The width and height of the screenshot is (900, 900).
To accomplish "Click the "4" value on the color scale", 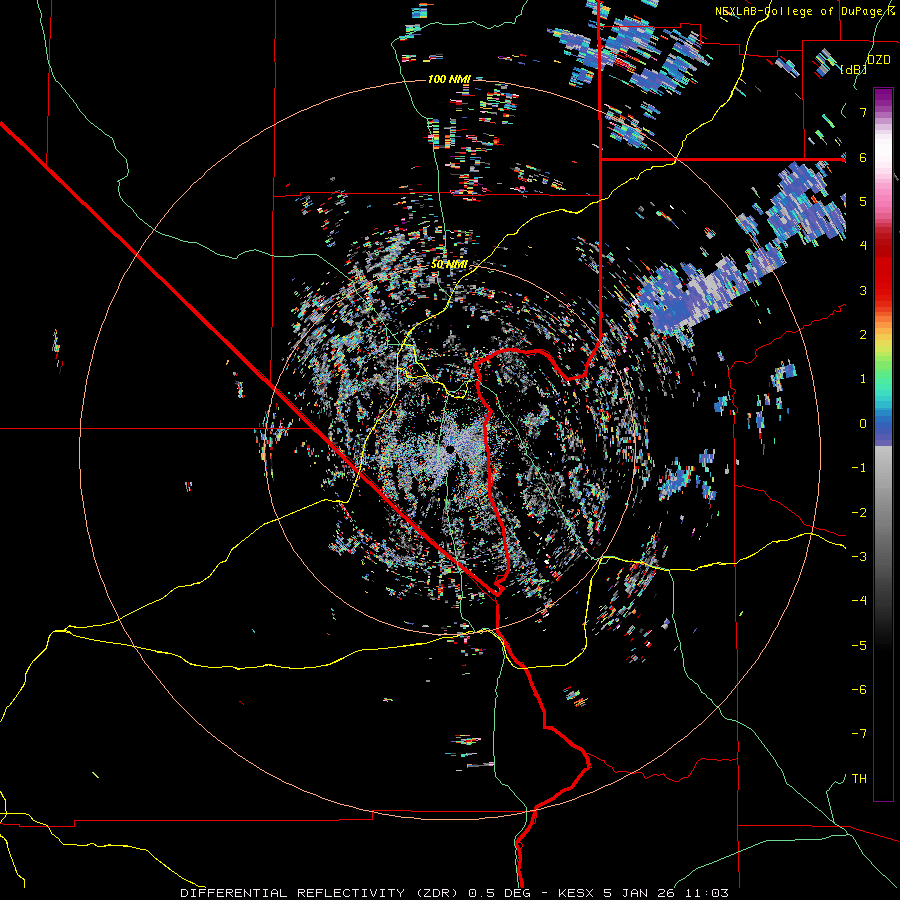I will [x=863, y=246].
